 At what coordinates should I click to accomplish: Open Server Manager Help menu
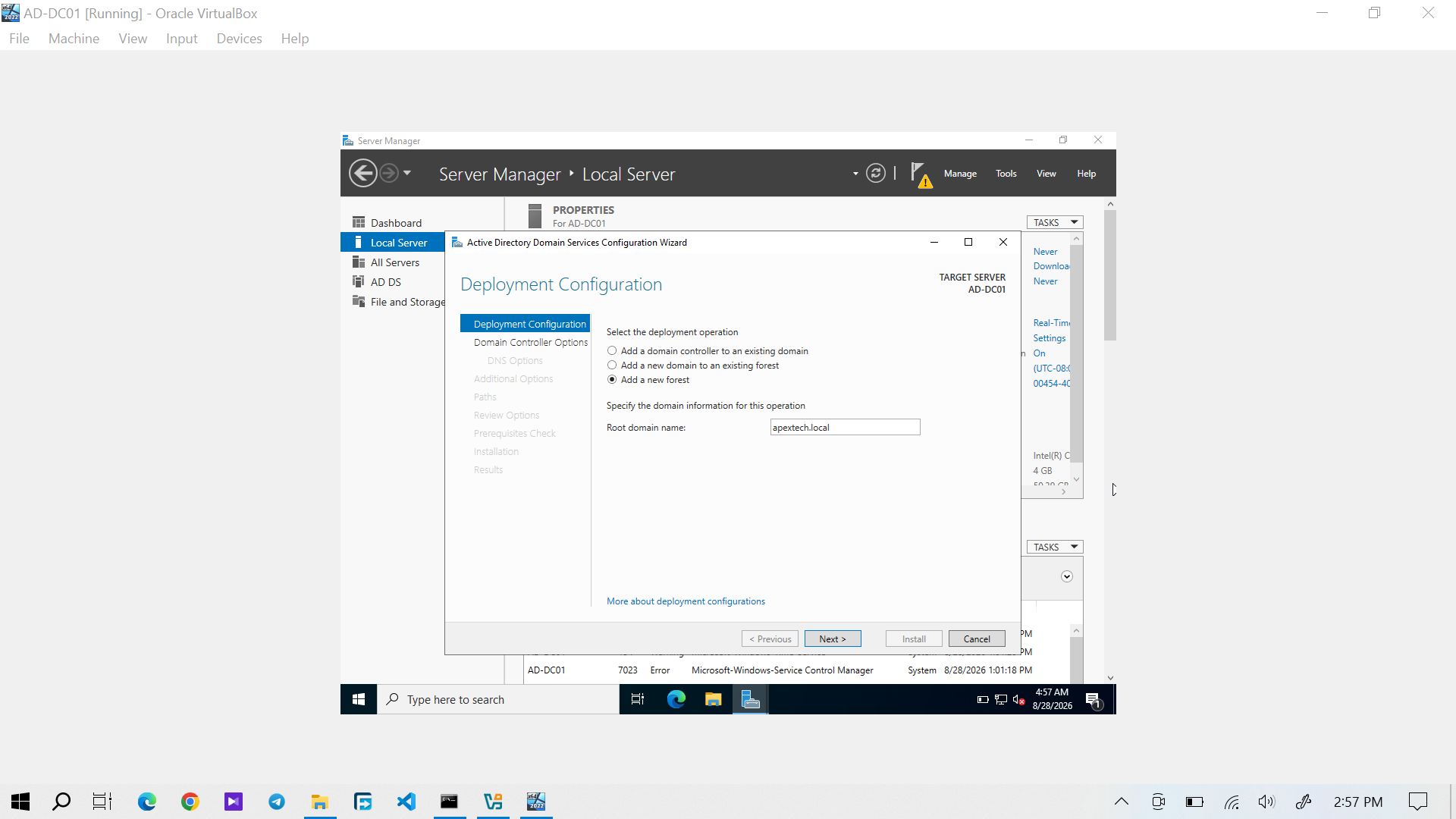click(x=1087, y=174)
